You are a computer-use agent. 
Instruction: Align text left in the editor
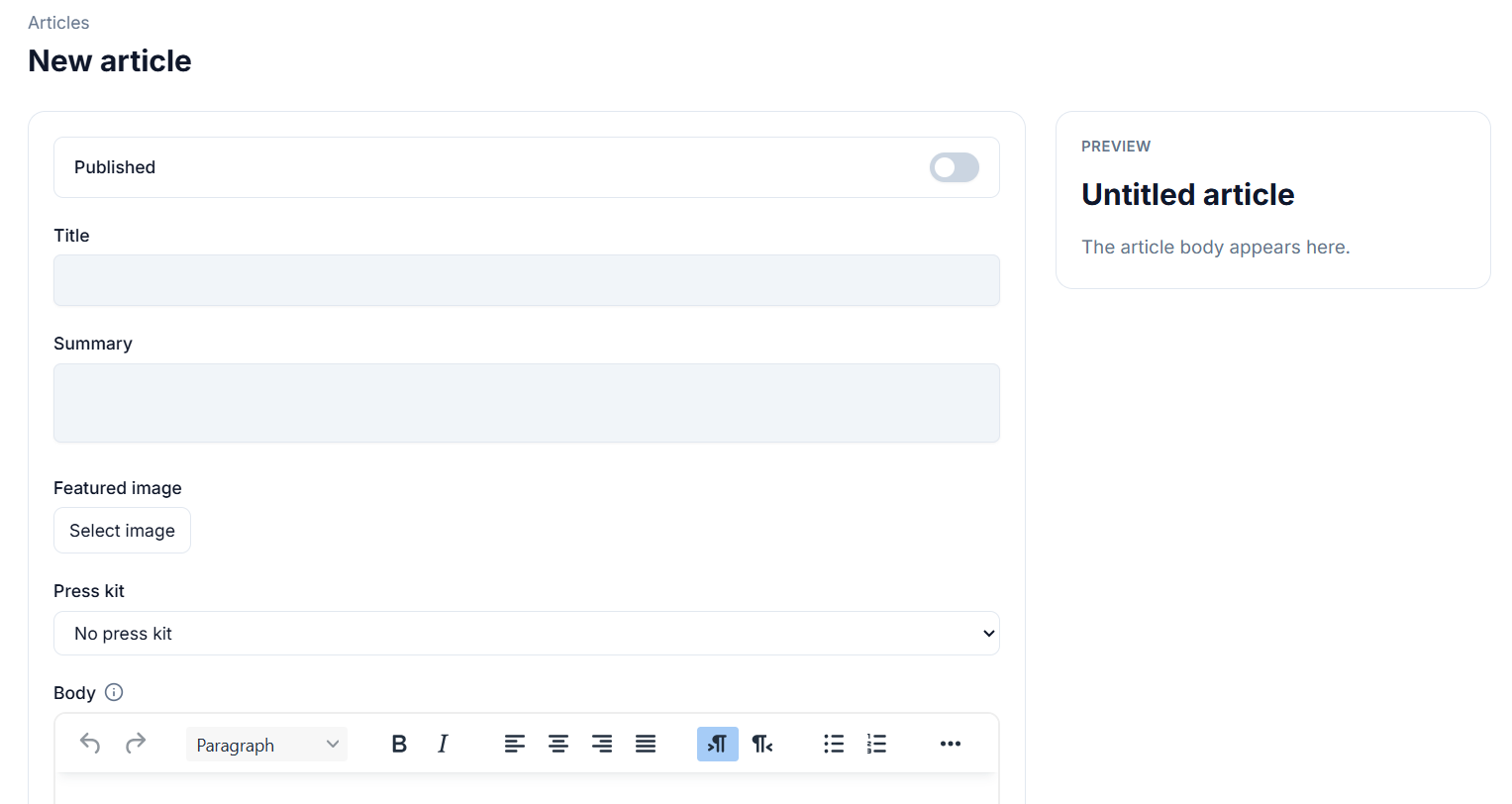coord(515,744)
